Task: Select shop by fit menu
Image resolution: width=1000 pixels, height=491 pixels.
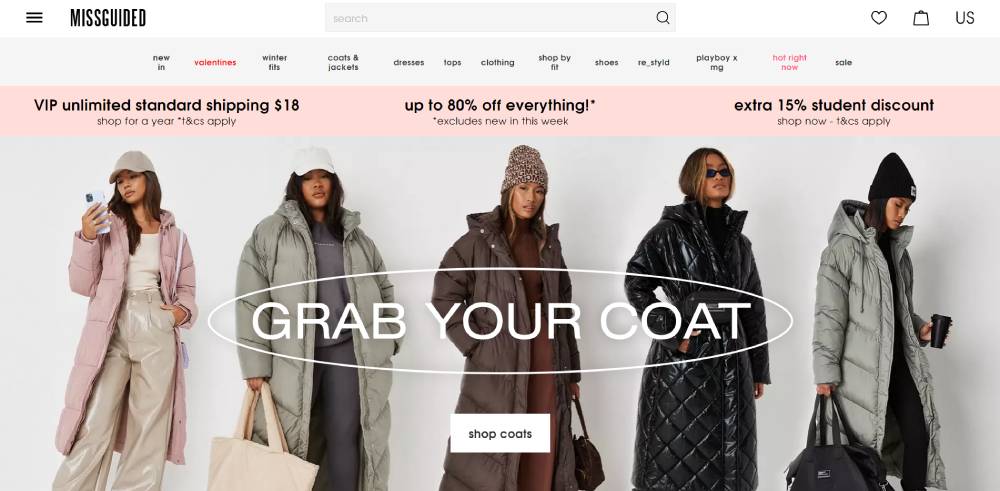Action: (554, 62)
